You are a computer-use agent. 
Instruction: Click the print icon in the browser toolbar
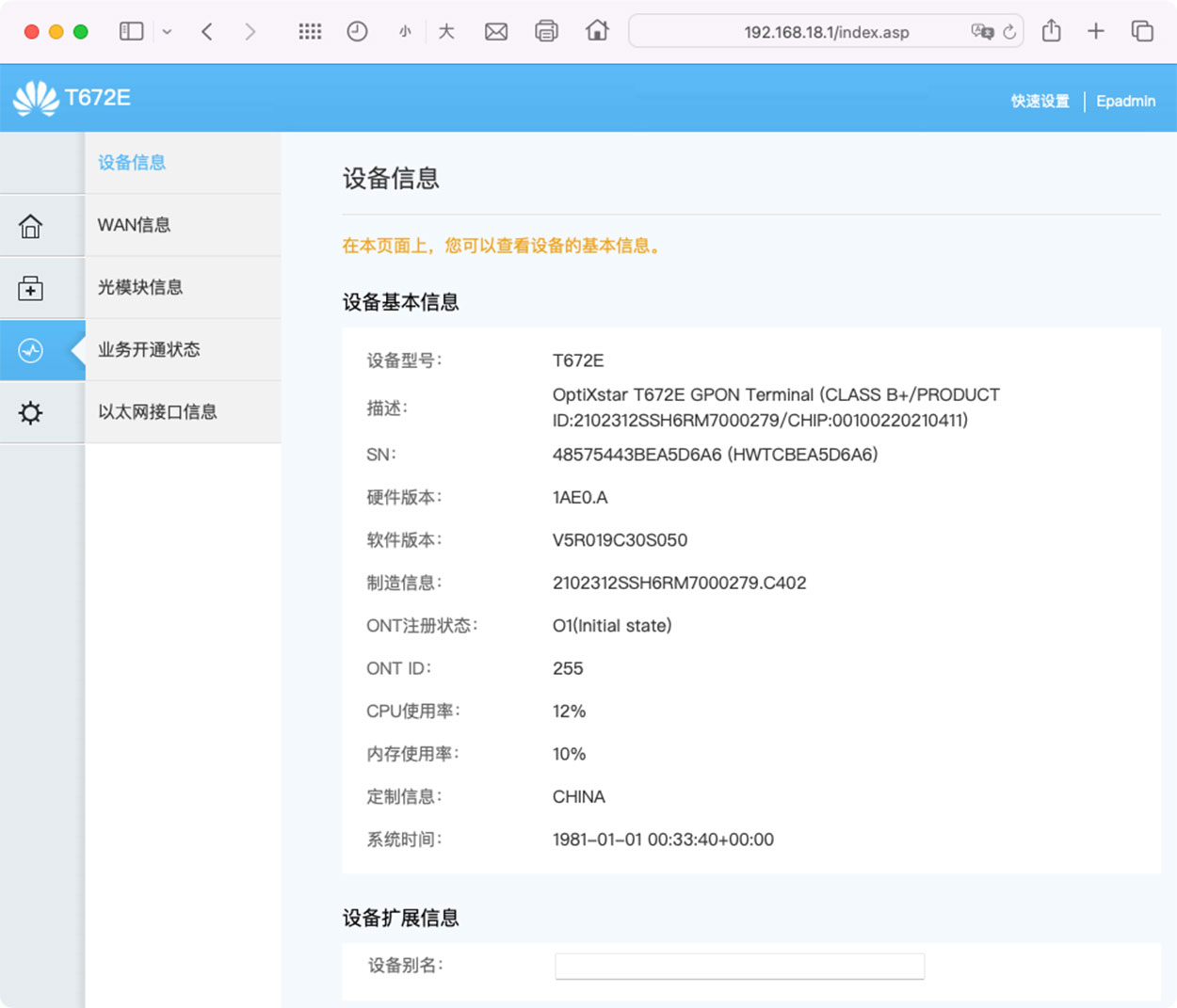(546, 30)
